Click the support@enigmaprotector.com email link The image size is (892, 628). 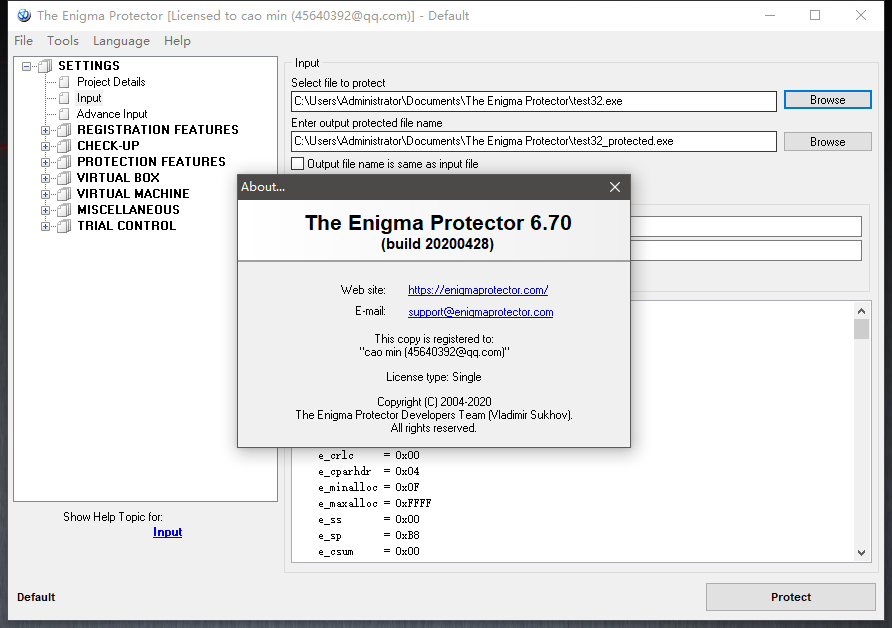pyautogui.click(x=481, y=312)
